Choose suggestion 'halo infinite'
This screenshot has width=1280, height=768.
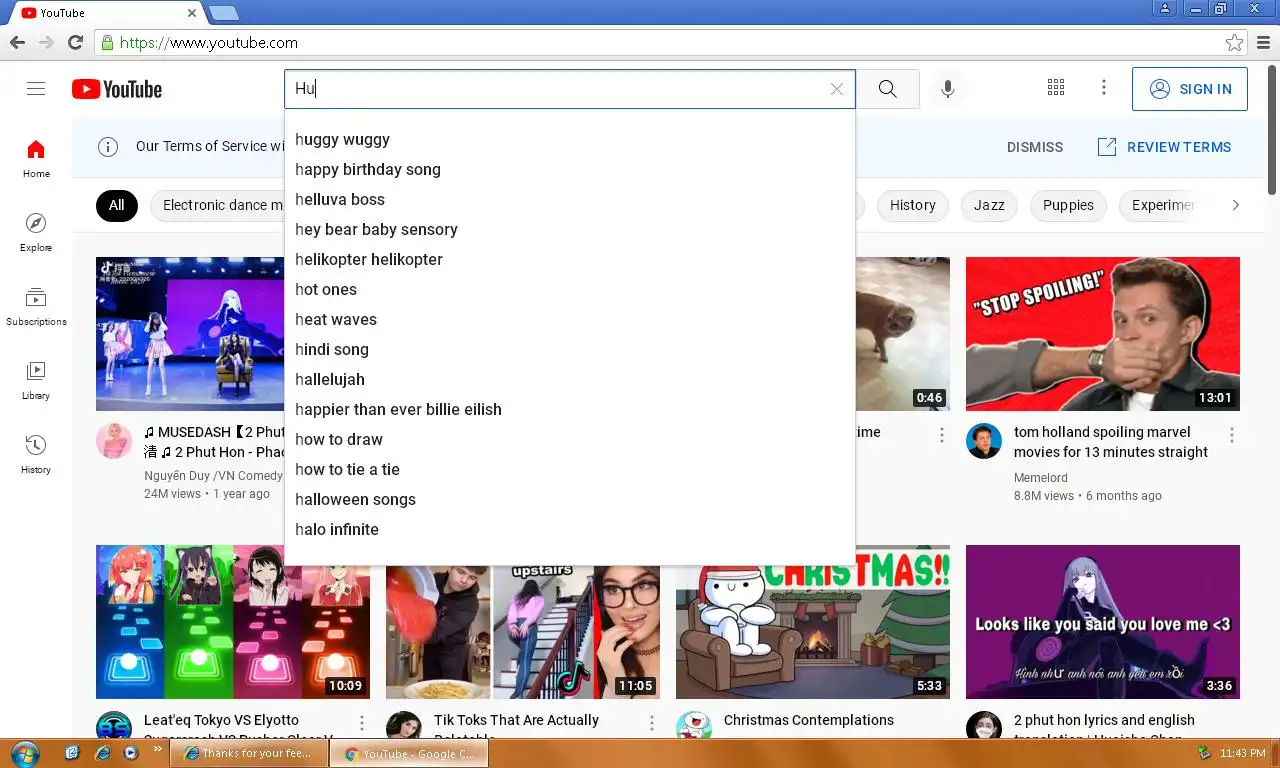[570, 530]
